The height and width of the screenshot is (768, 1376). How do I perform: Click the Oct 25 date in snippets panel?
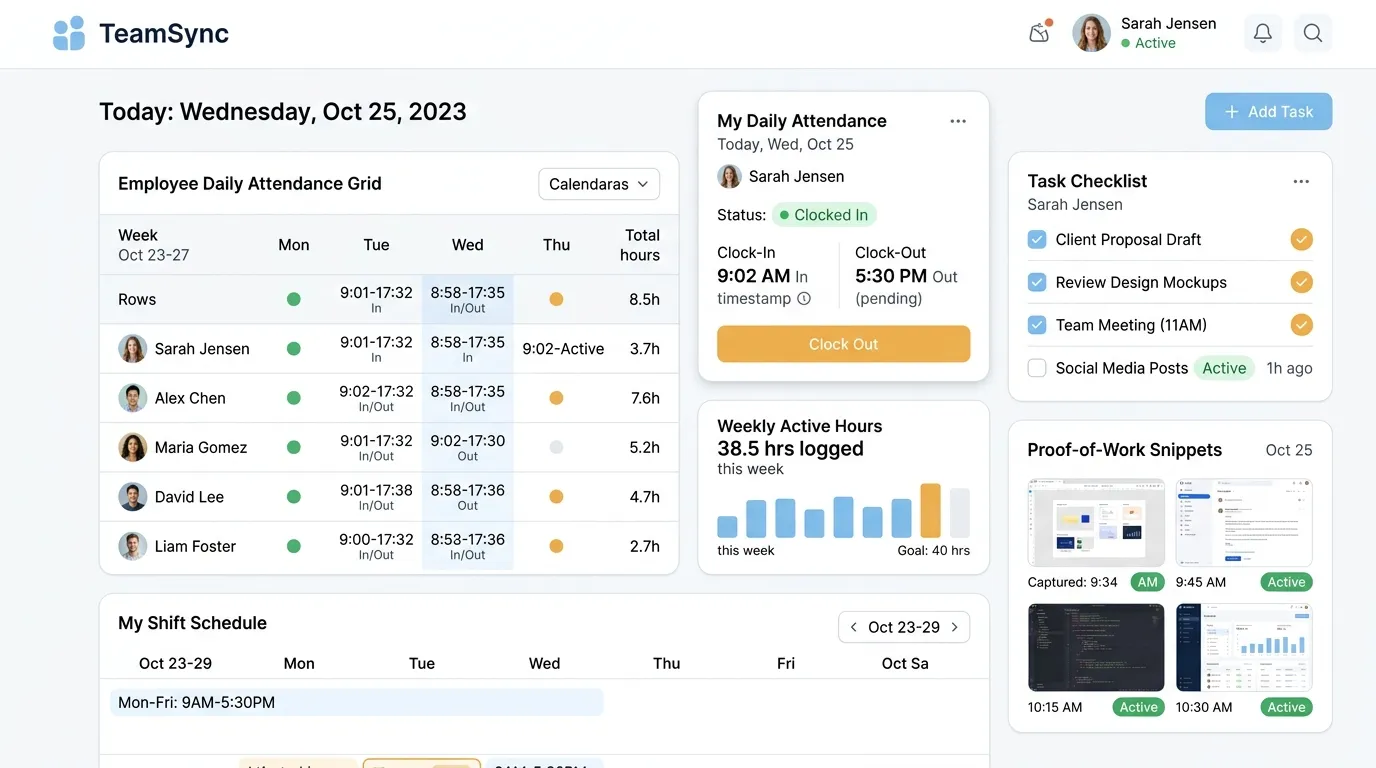[x=1289, y=450]
